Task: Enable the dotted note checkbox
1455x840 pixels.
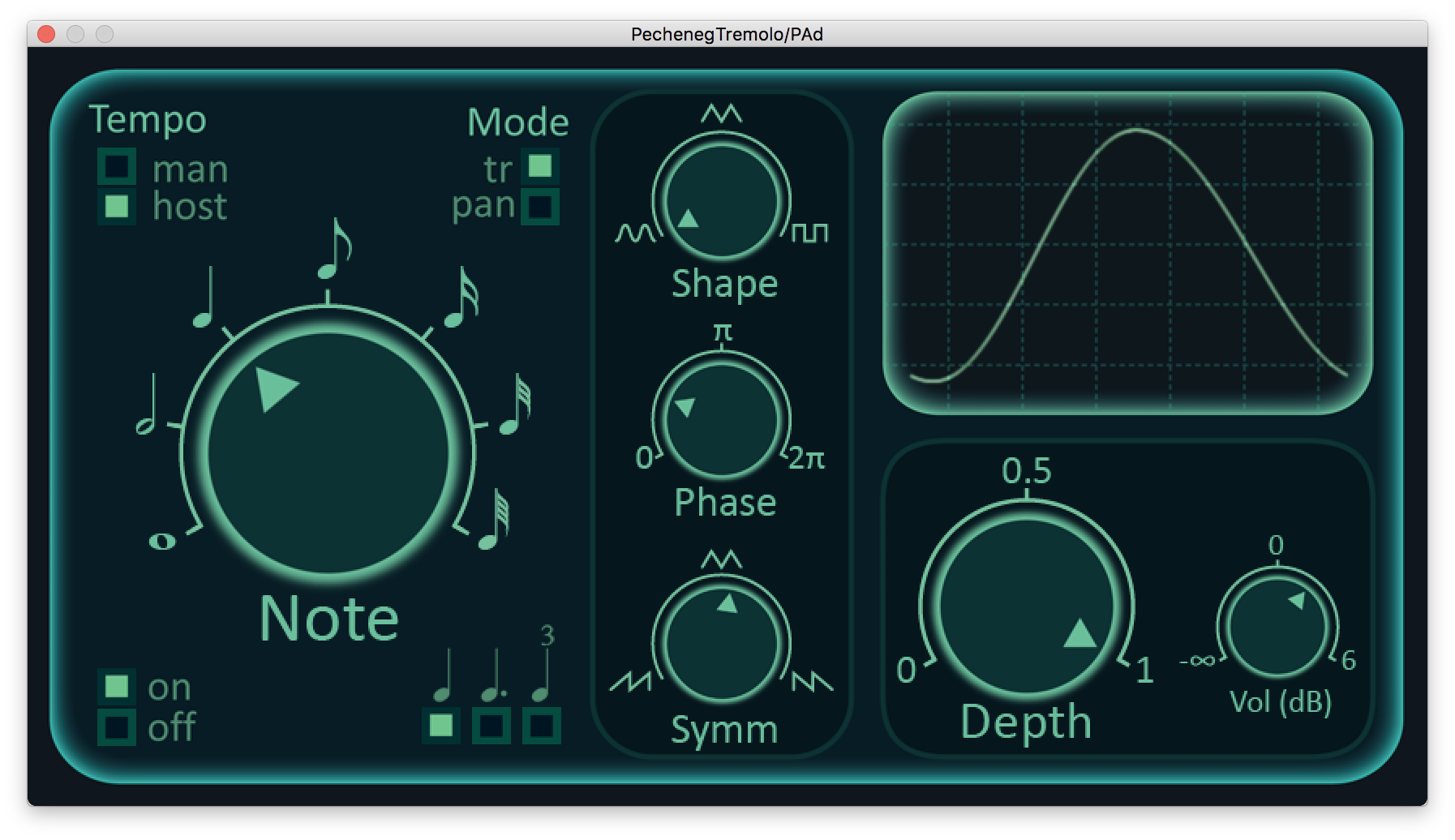Action: [491, 725]
